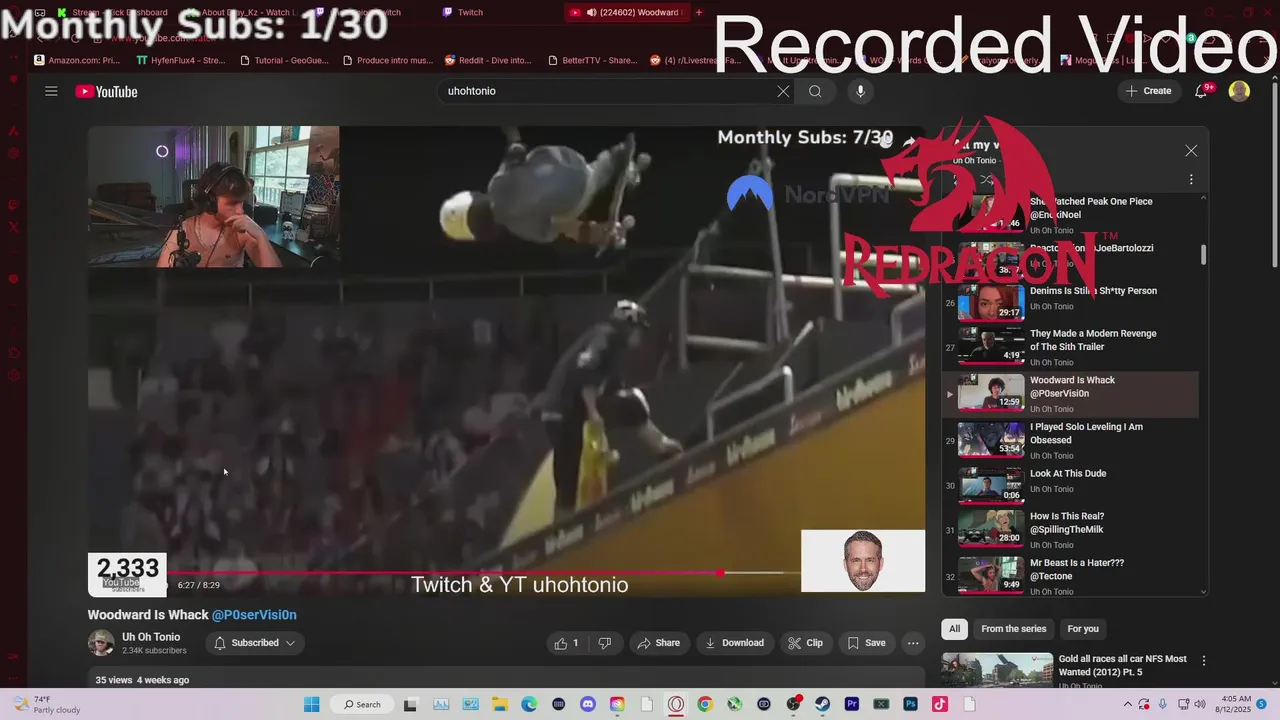
Task: Play Look At This Dude playlist item
Action: 1070,485
